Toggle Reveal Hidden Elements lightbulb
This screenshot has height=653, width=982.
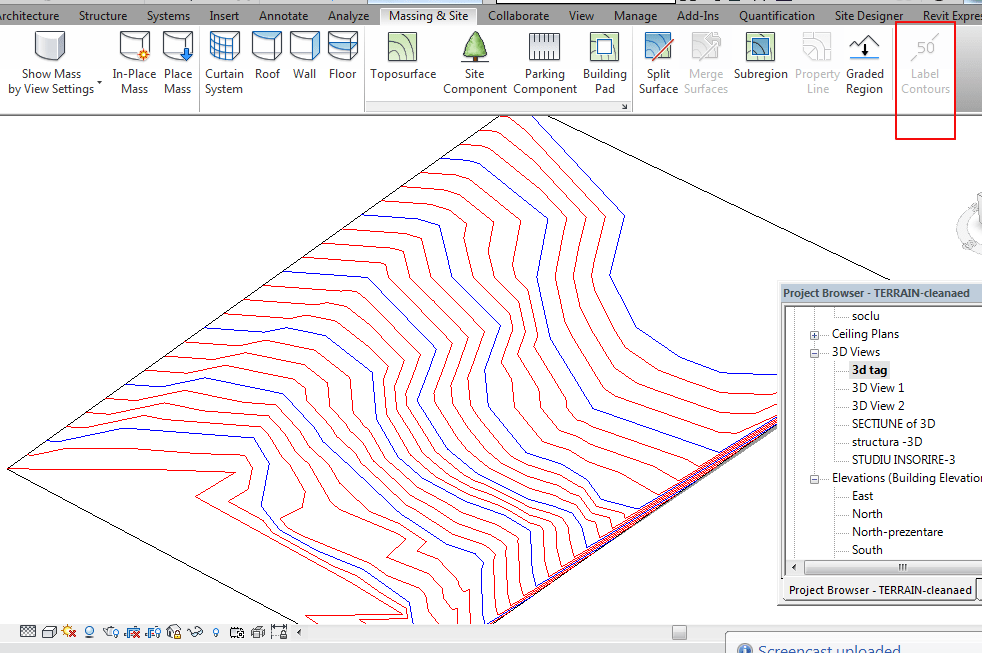point(217,632)
